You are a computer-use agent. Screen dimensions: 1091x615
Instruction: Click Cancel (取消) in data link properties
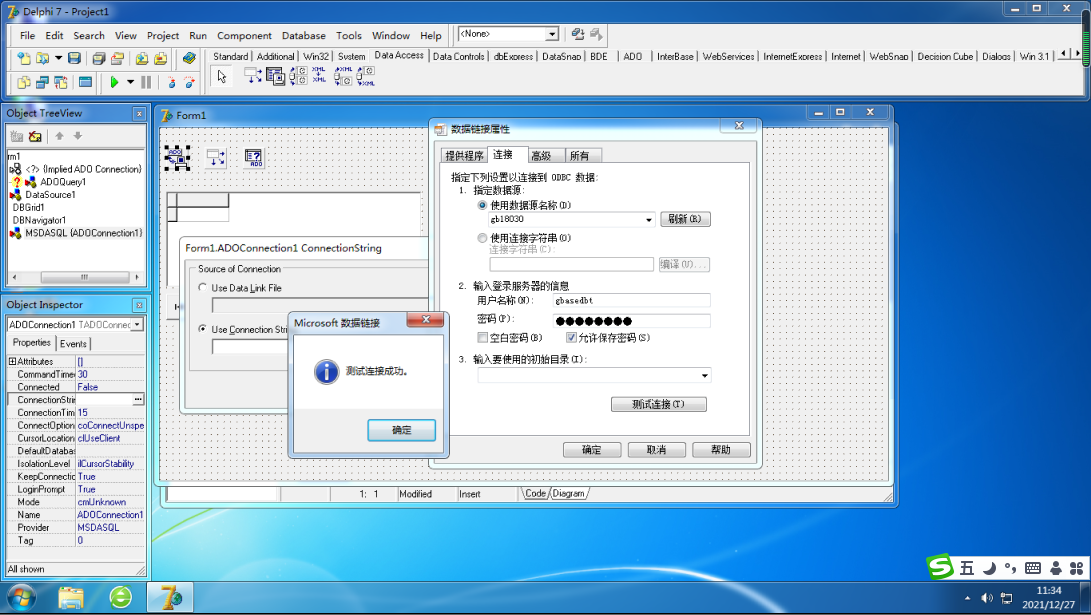coord(656,450)
